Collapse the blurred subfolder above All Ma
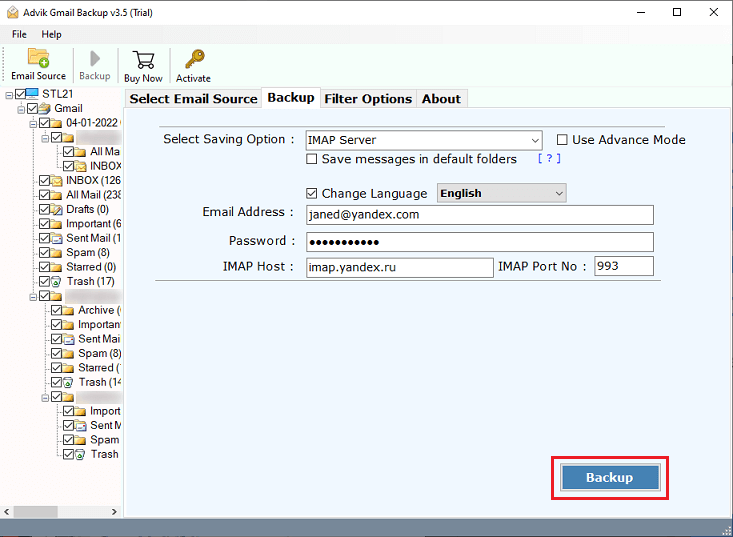Viewport: 733px width, 537px height. tap(45, 138)
